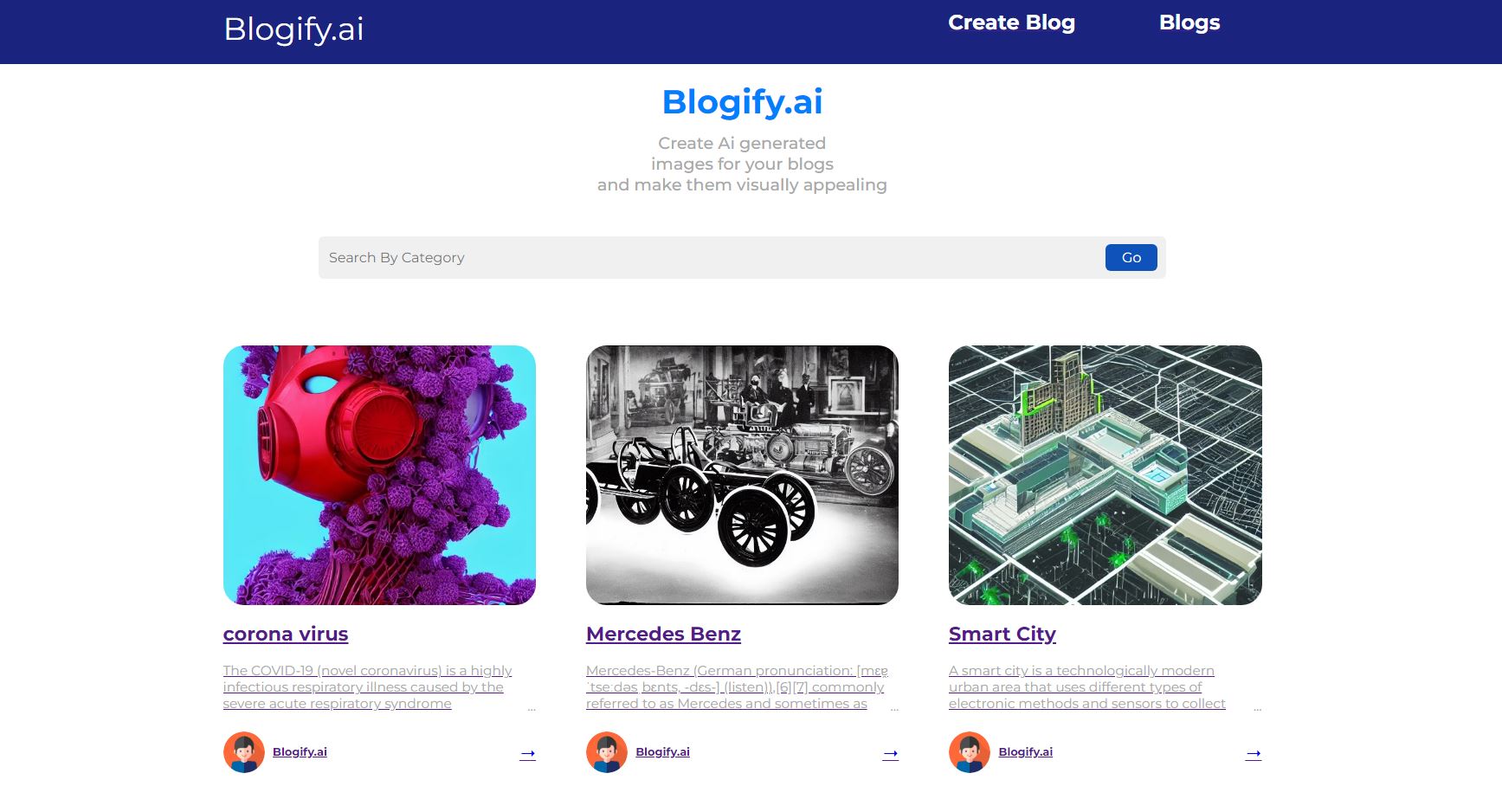Open author avatar on Mercedes Benz card

tap(607, 752)
